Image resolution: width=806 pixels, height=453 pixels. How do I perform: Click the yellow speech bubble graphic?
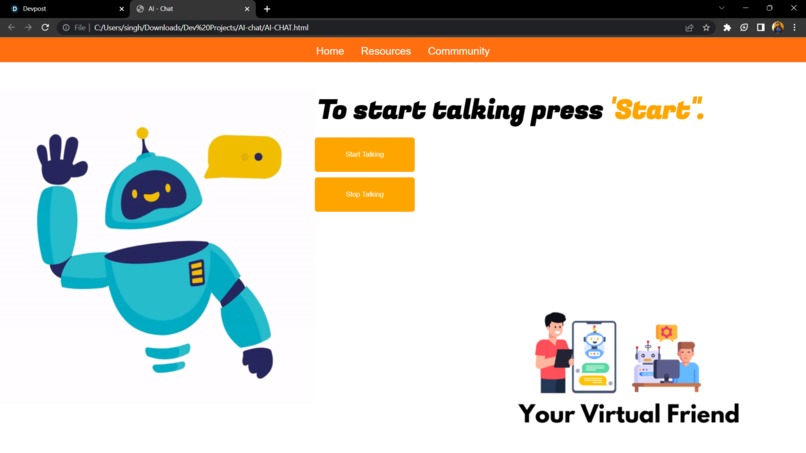pyautogui.click(x=243, y=156)
